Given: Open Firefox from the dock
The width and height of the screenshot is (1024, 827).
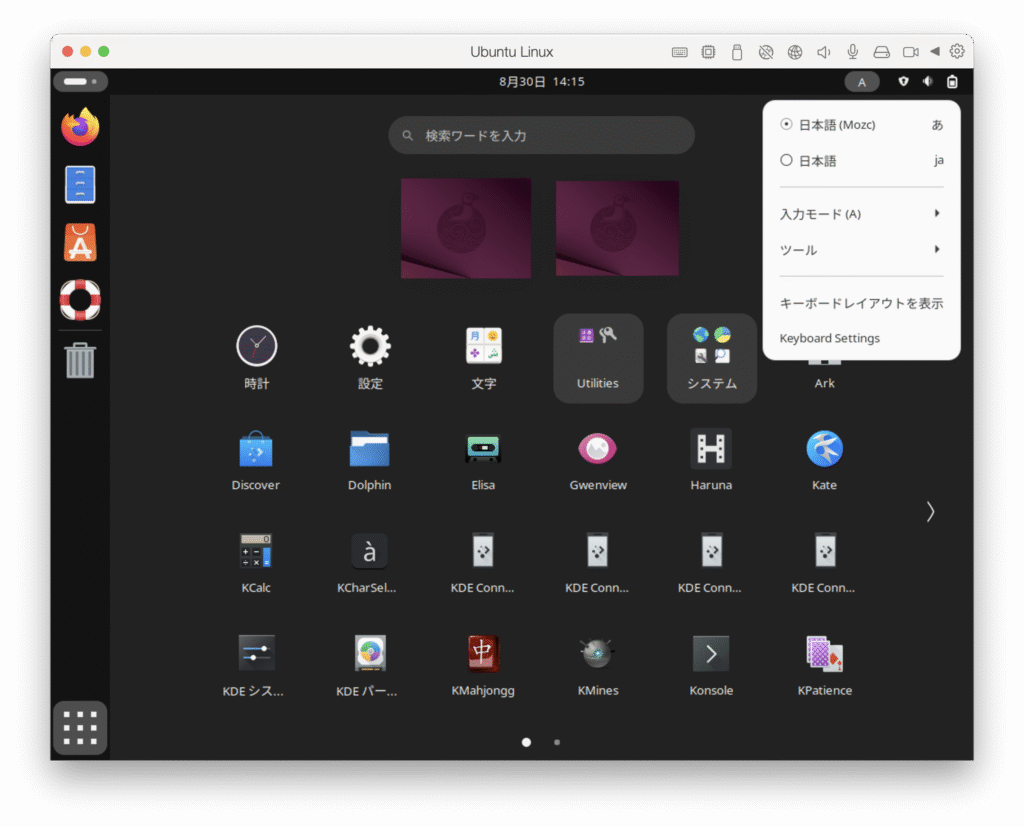Looking at the screenshot, I should 80,127.
